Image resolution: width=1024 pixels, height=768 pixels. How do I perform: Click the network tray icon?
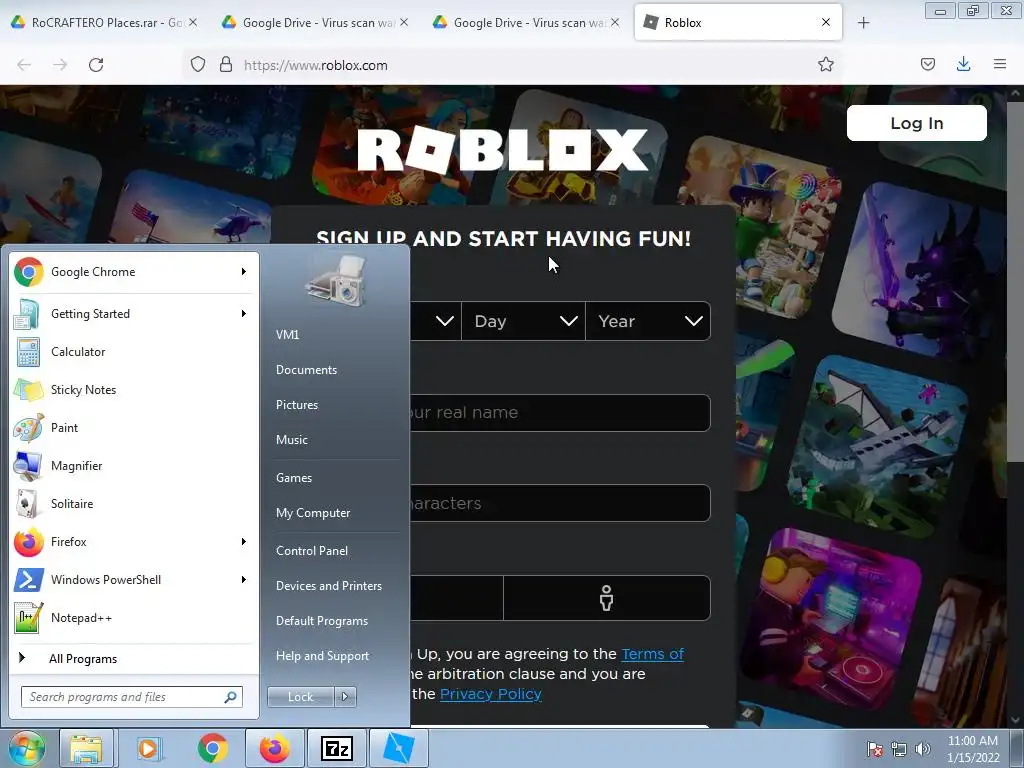[899, 749]
